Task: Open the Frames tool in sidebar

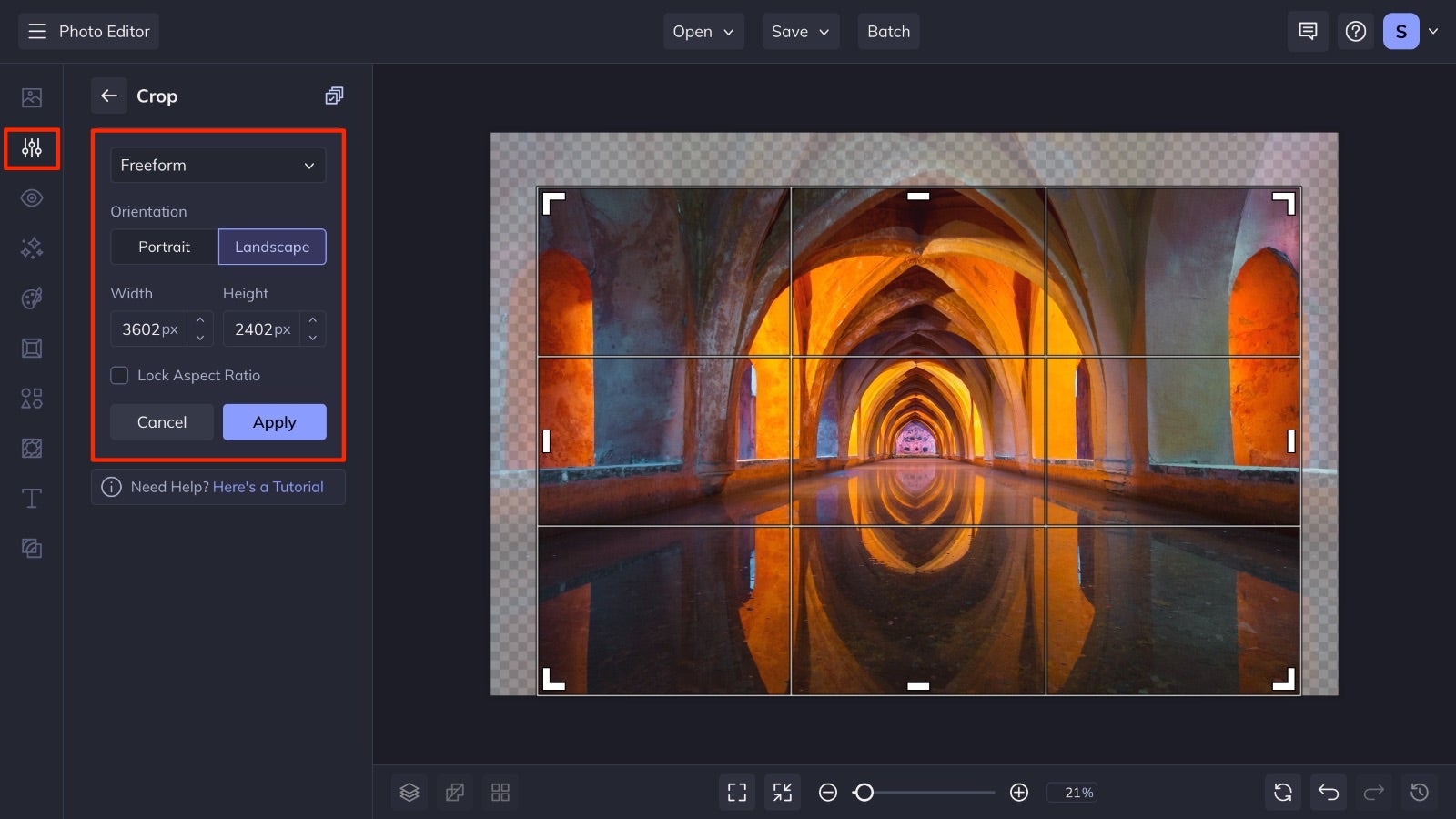Action: 31,348
